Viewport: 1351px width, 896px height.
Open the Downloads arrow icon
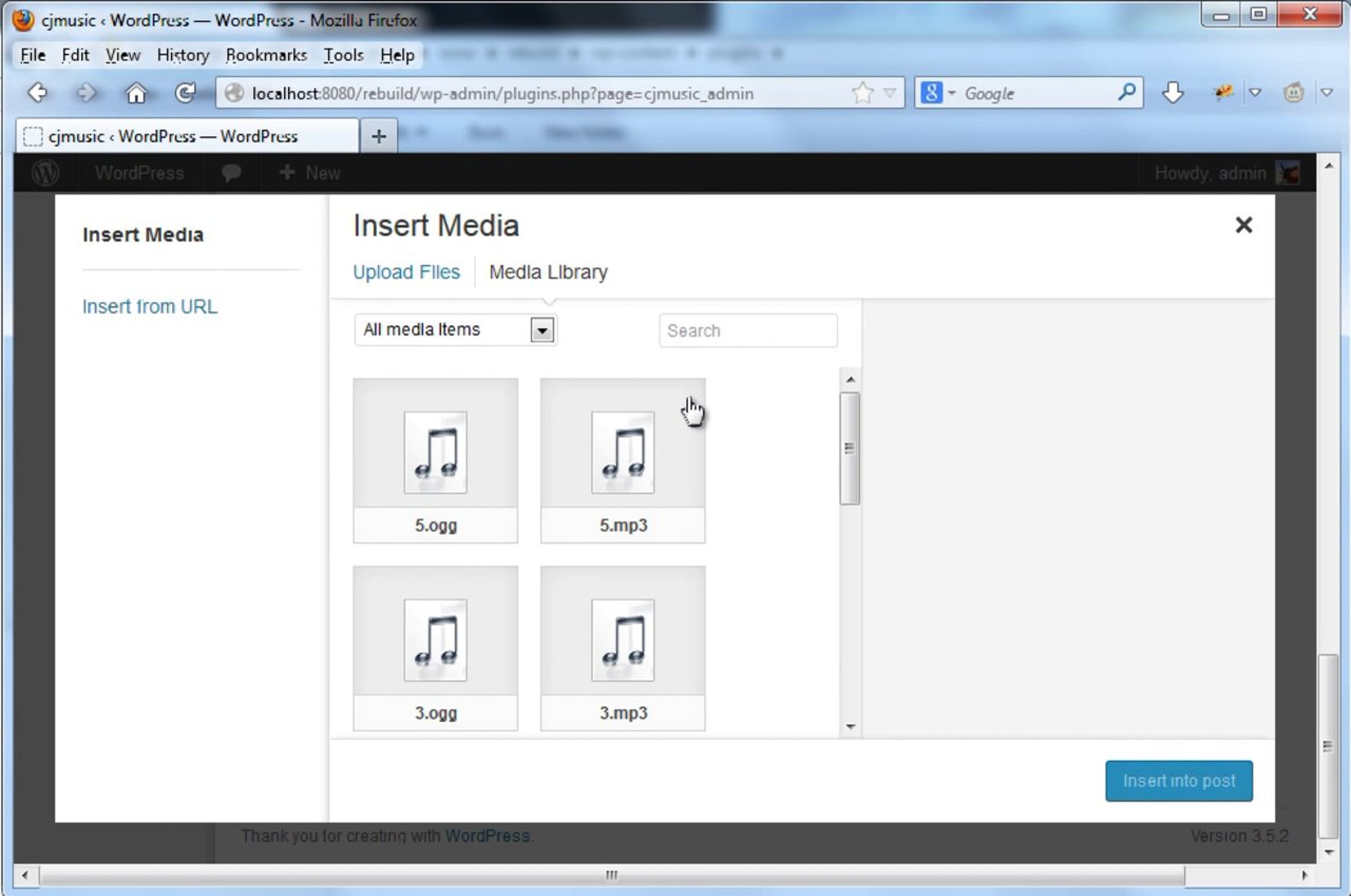[x=1173, y=92]
